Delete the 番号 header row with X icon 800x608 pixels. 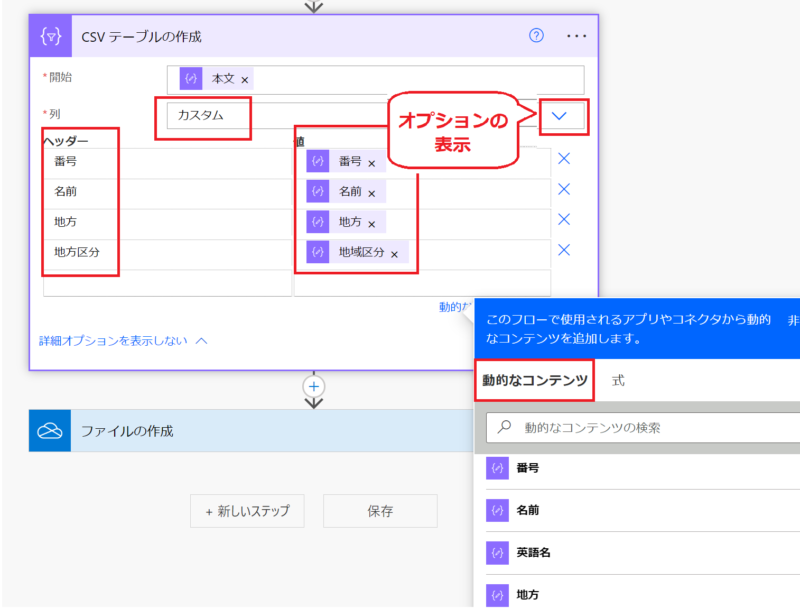(564, 159)
